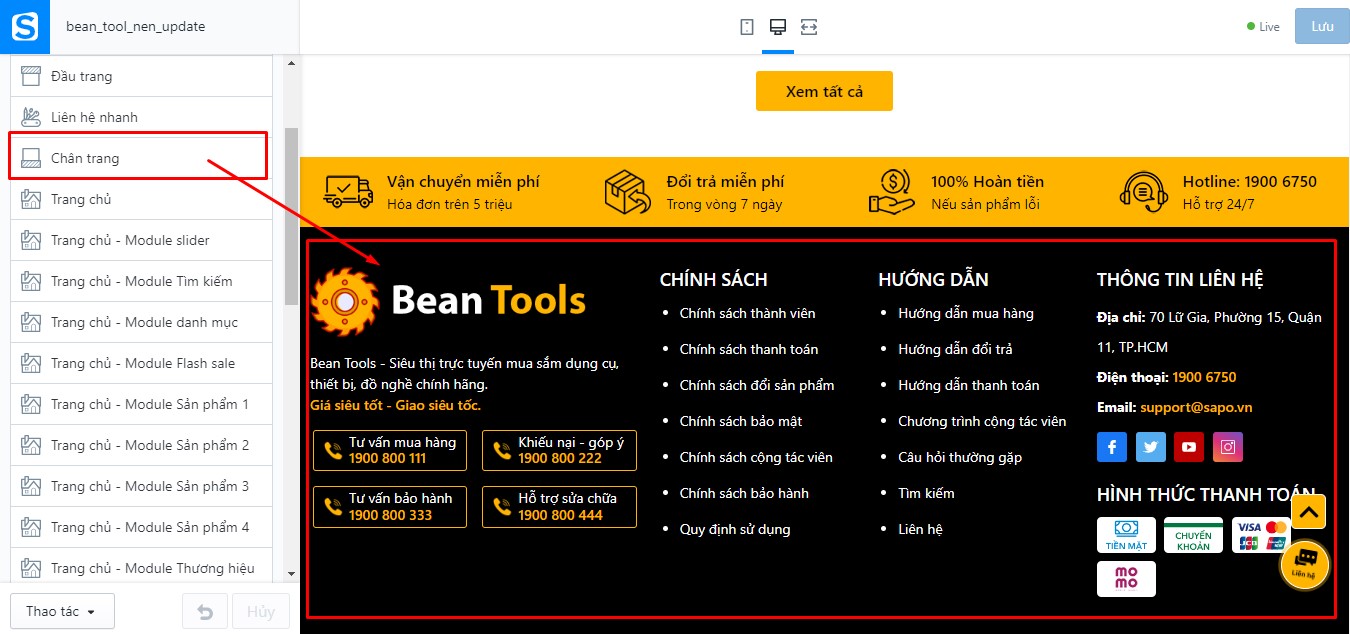The image size is (1350, 634).
Task: Open Trang chủ - Module slider
Action: pos(141,240)
